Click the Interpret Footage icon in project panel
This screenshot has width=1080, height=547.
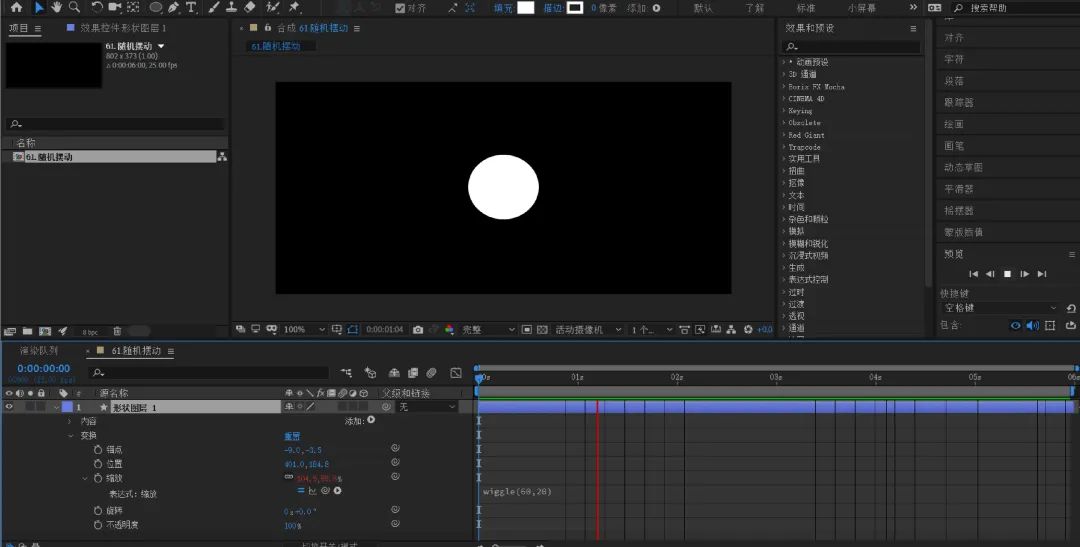pos(9,331)
